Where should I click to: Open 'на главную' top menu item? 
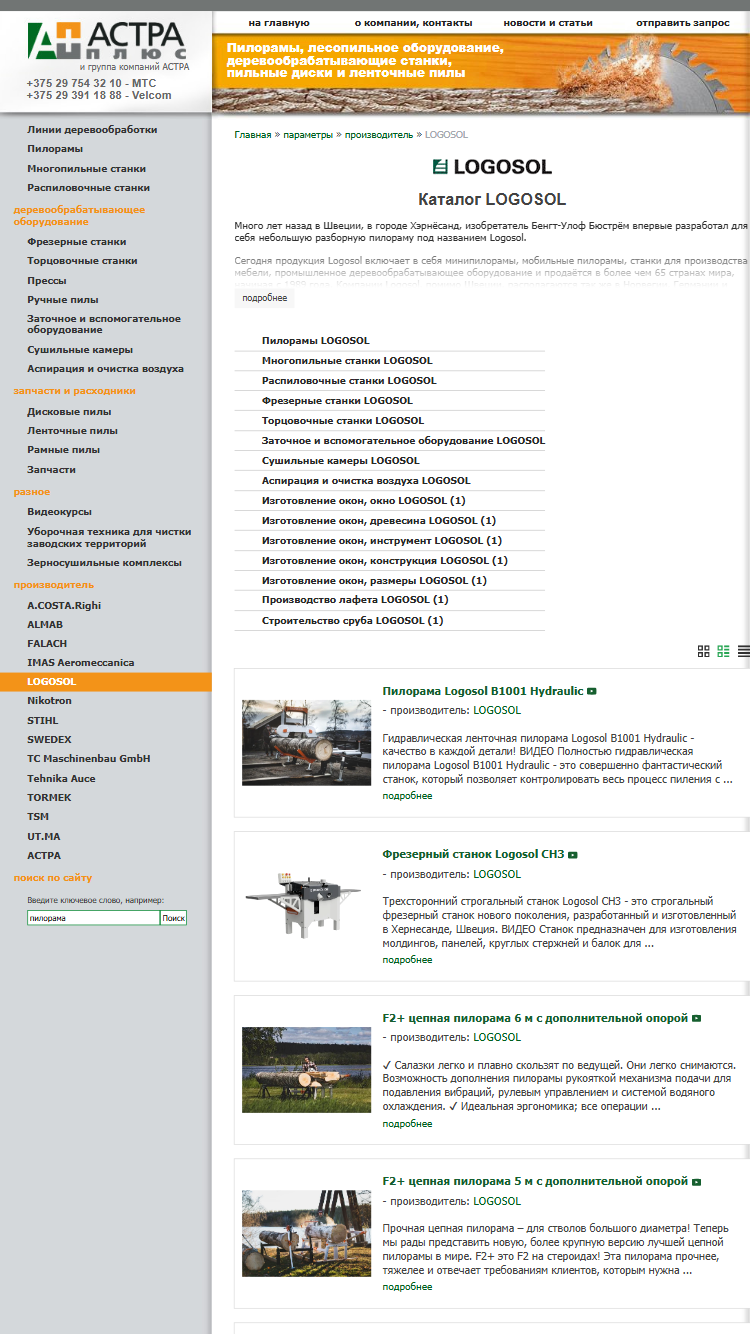click(x=279, y=22)
